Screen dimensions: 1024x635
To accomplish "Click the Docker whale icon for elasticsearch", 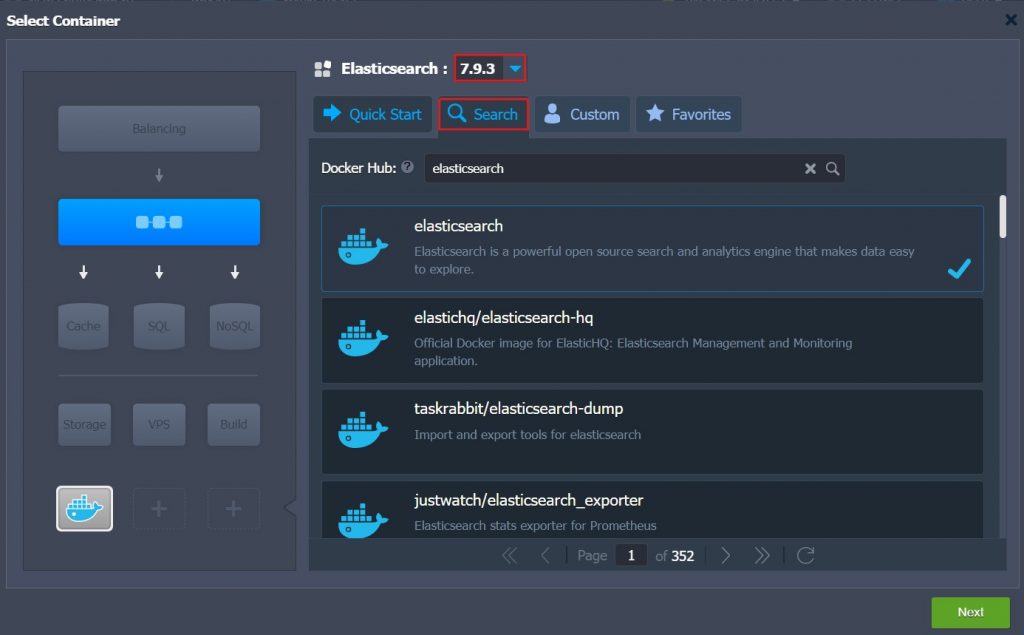I will click(363, 247).
